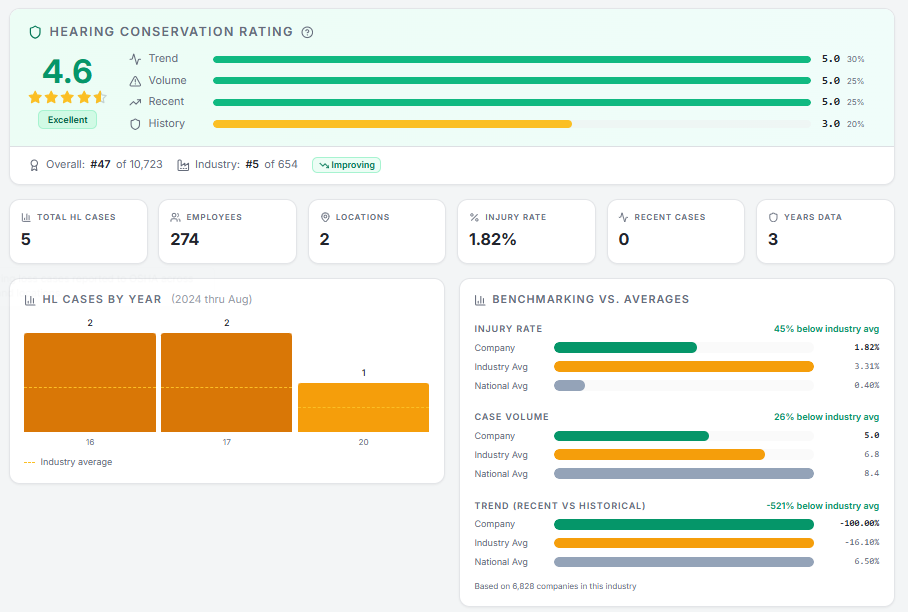This screenshot has height=612, width=908.
Task: Click the shield icon in rating header
Action: pos(35,32)
